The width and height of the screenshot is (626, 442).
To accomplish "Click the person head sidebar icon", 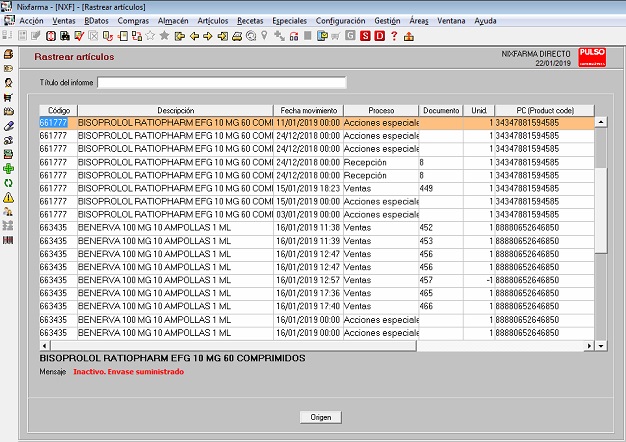I will point(8,83).
